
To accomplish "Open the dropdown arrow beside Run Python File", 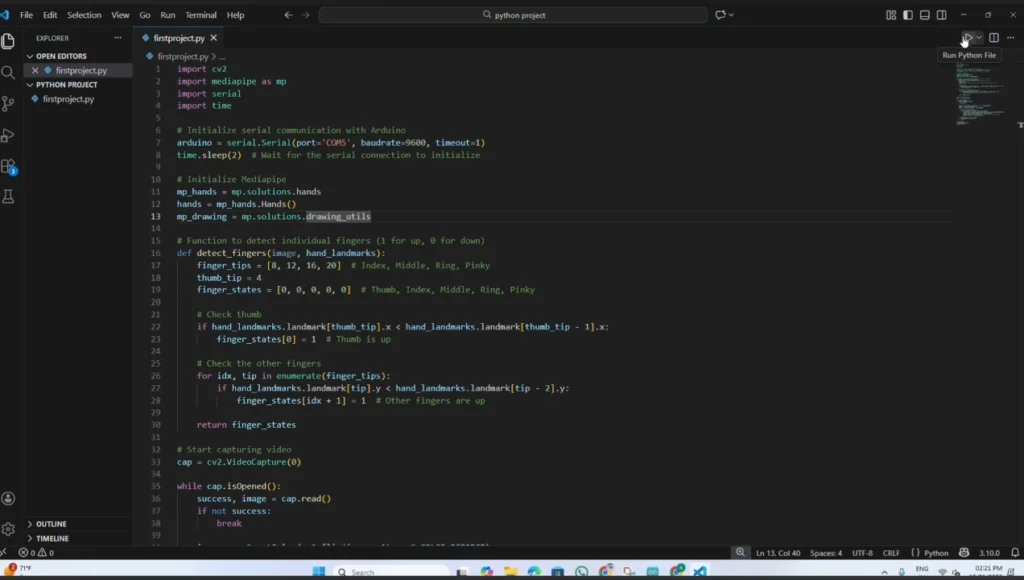I will click(x=979, y=38).
